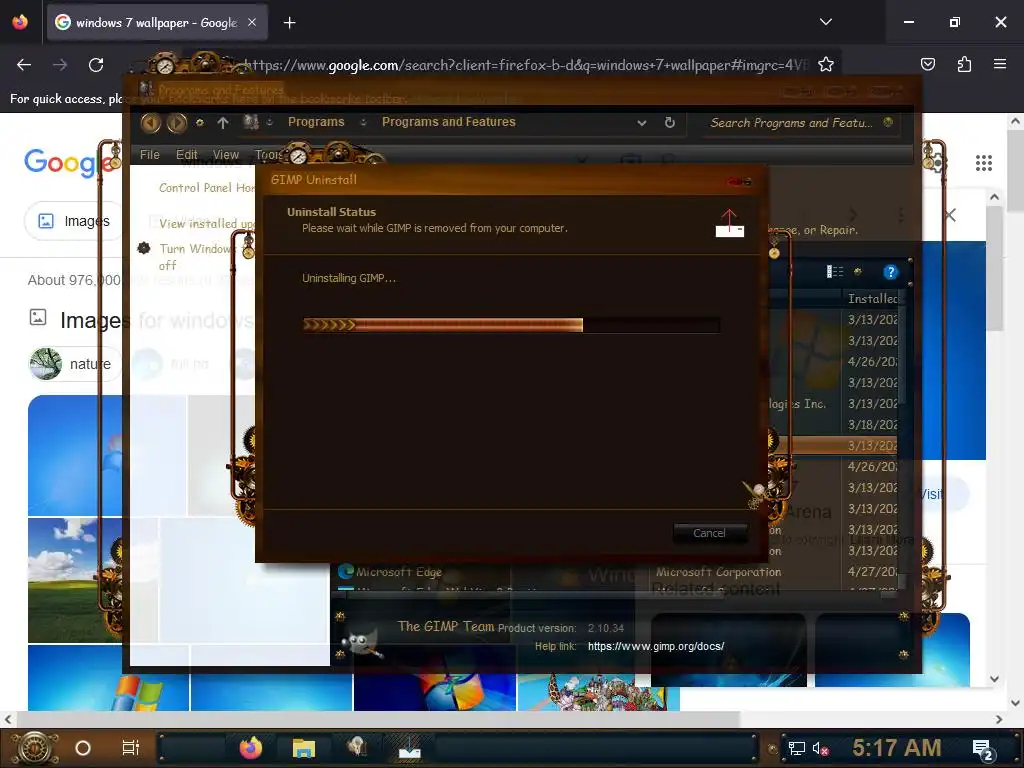Open File Explorer from the taskbar

click(x=304, y=748)
